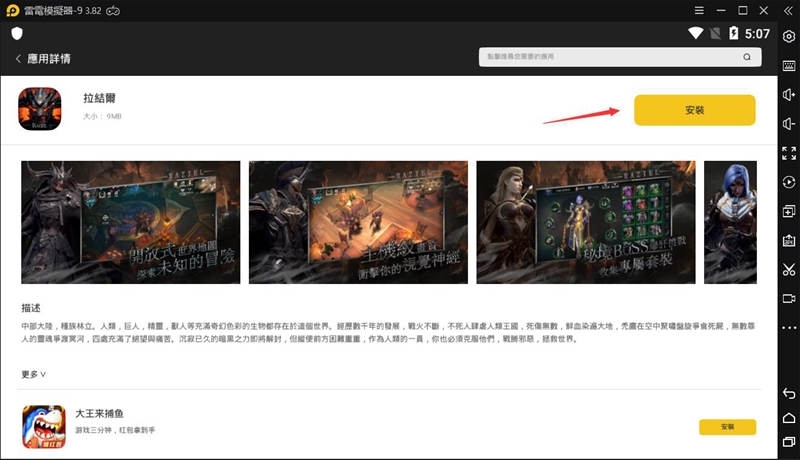Click the volume down sidebar icon
Image resolution: width=800 pixels, height=460 pixels.
coord(789,124)
